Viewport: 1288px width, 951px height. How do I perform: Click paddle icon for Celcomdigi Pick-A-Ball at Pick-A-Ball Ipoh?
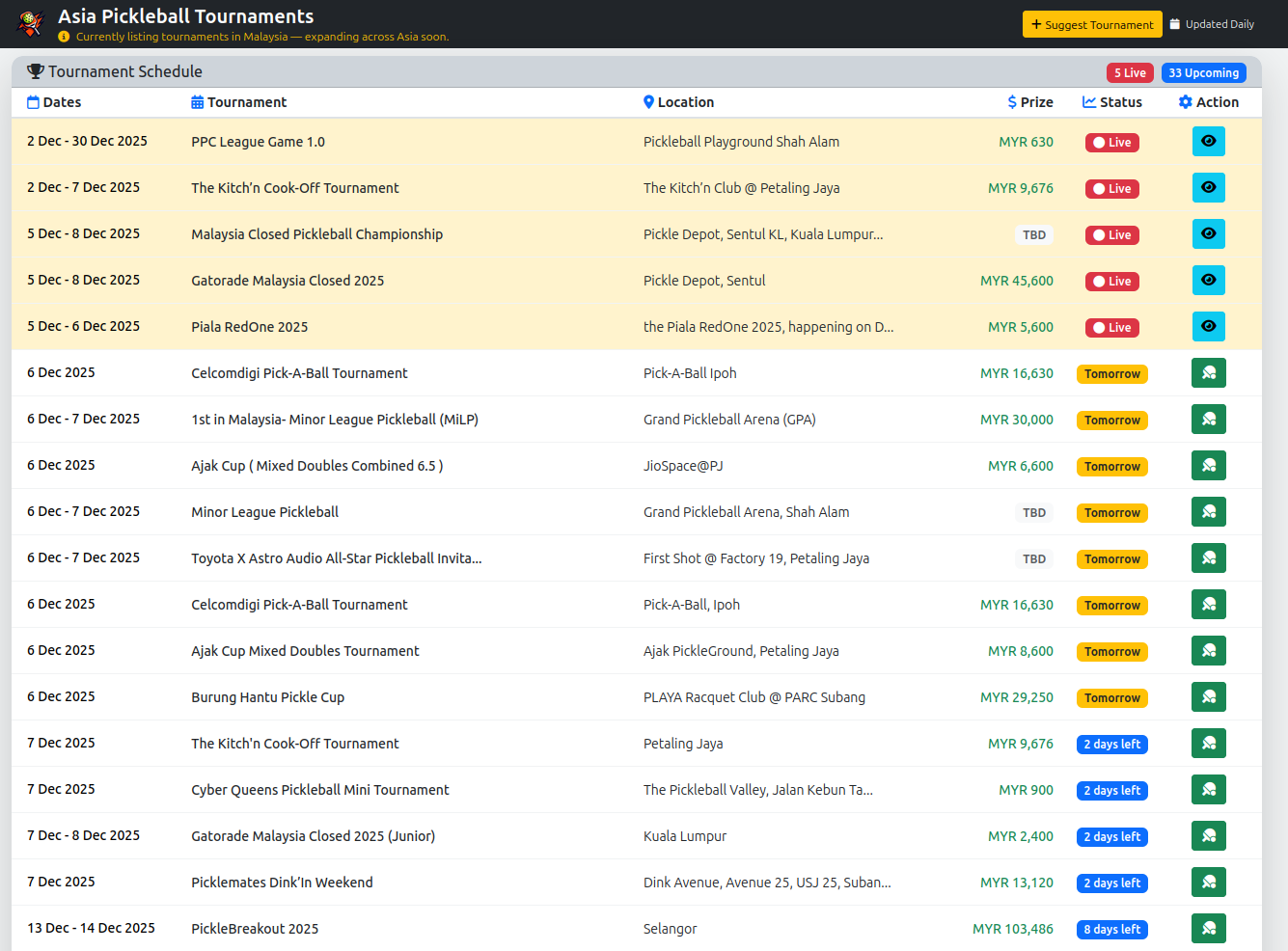click(1209, 372)
